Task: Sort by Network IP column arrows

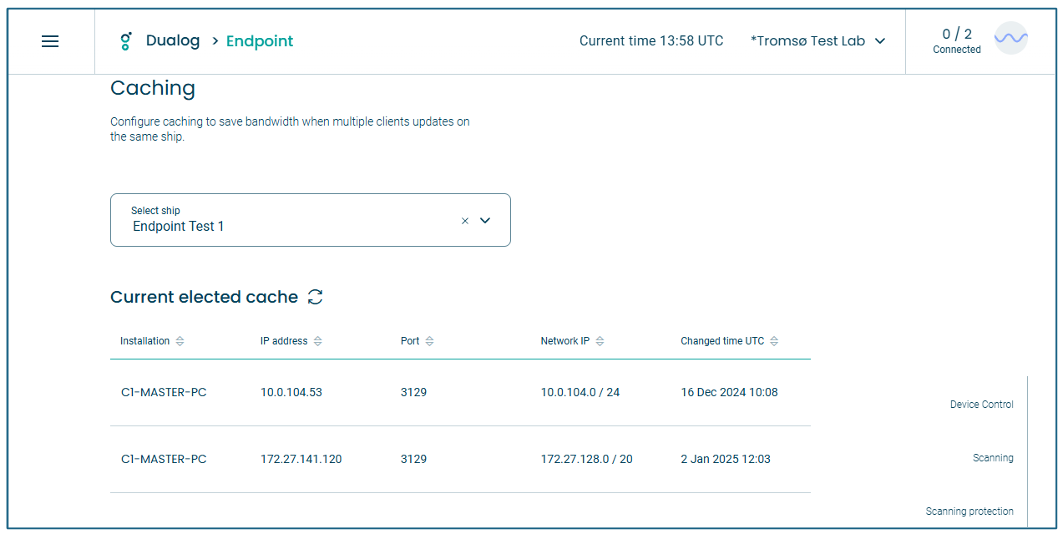Action: pyautogui.click(x=599, y=341)
